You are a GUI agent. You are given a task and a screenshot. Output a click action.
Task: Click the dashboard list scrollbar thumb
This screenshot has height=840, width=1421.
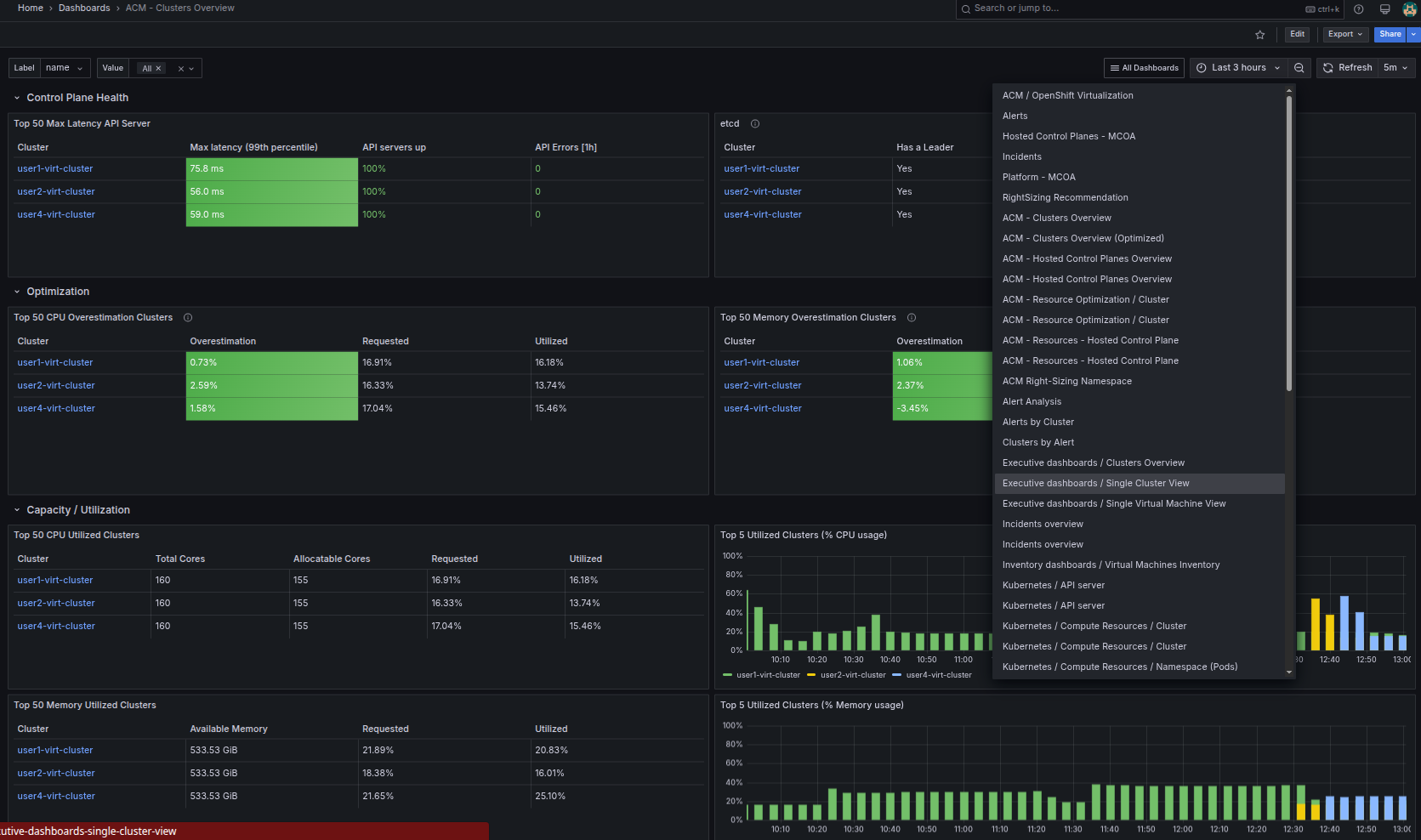(x=1289, y=242)
